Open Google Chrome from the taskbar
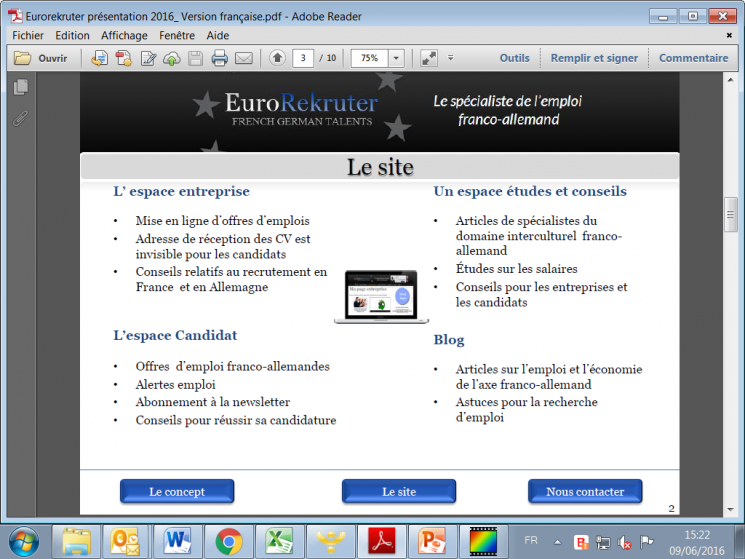 pyautogui.click(x=229, y=542)
